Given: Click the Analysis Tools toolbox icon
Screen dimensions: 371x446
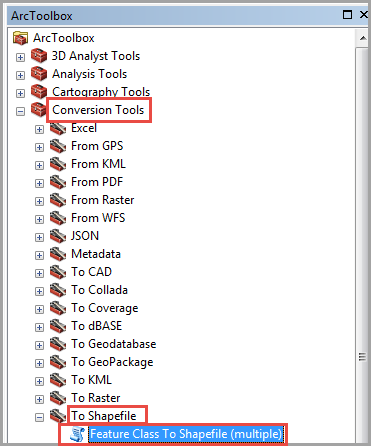Looking at the screenshot, I should click(39, 74).
